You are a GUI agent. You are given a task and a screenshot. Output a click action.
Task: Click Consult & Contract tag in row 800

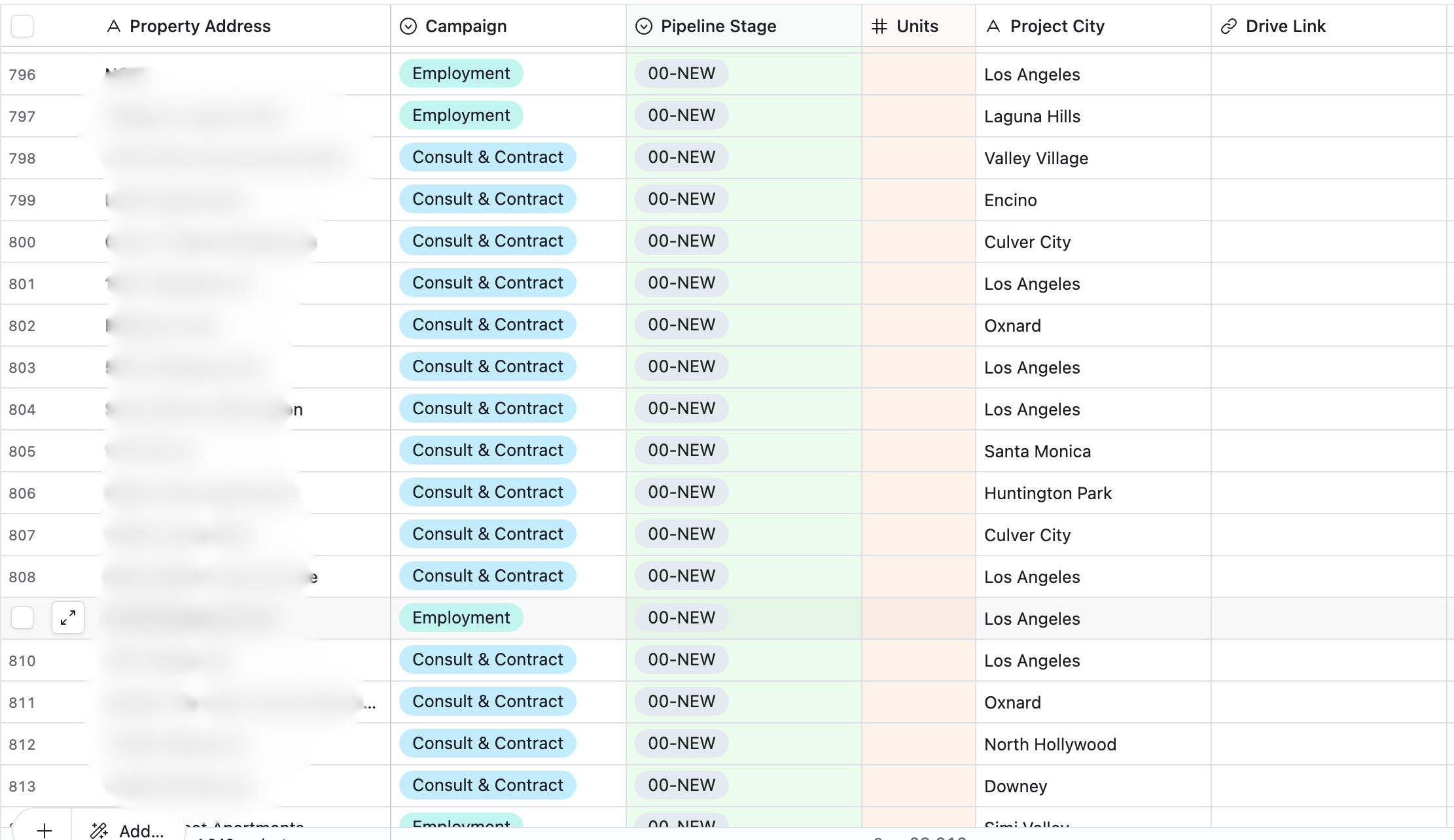coord(488,241)
